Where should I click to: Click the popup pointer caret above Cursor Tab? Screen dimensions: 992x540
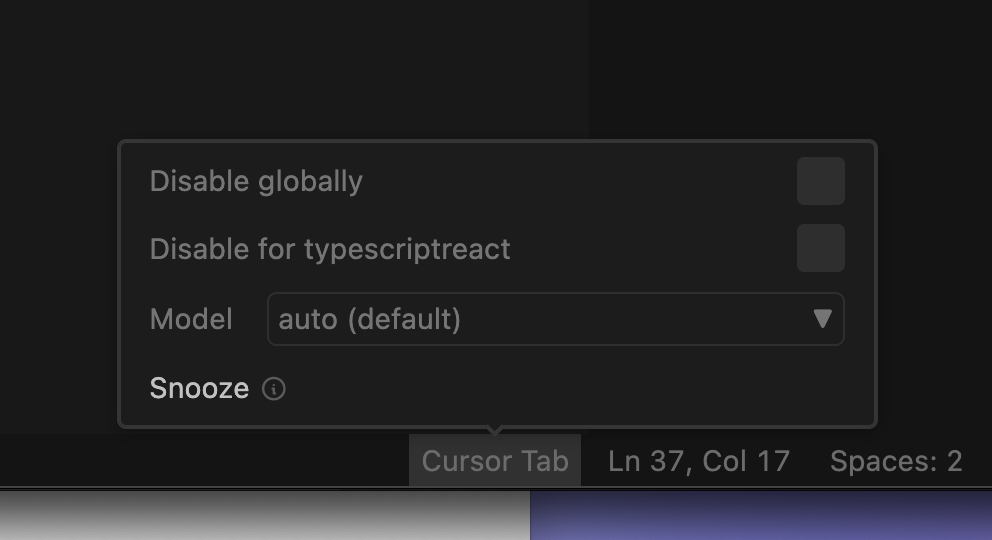[494, 431]
